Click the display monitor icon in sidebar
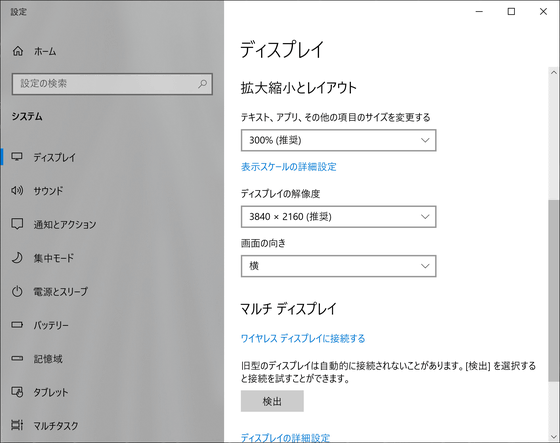 pos(17,157)
